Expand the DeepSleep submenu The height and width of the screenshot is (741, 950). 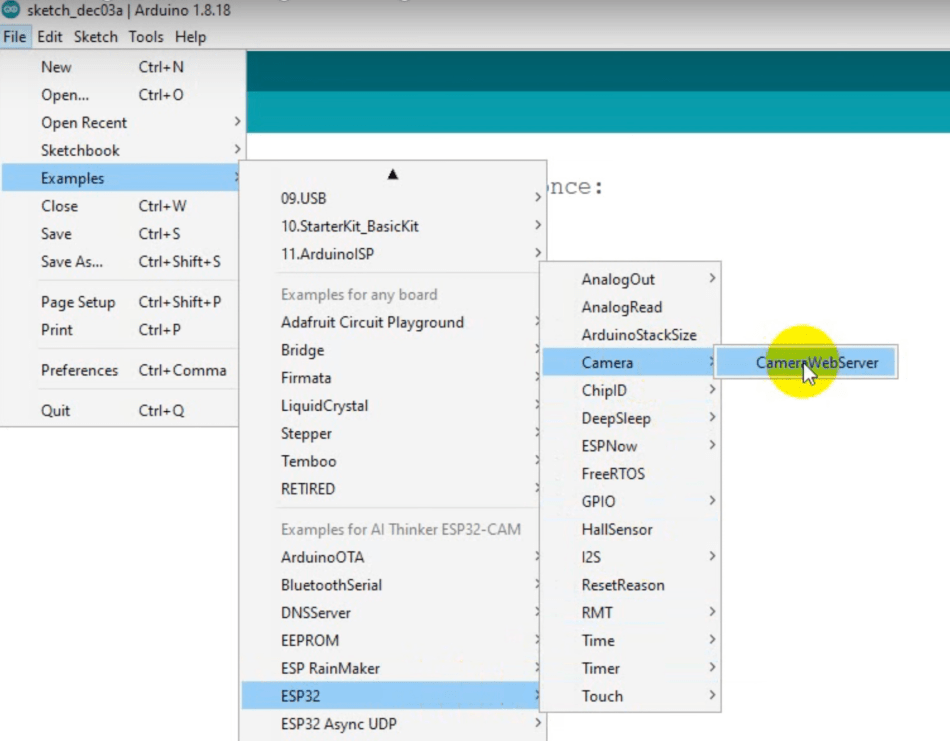coord(630,419)
